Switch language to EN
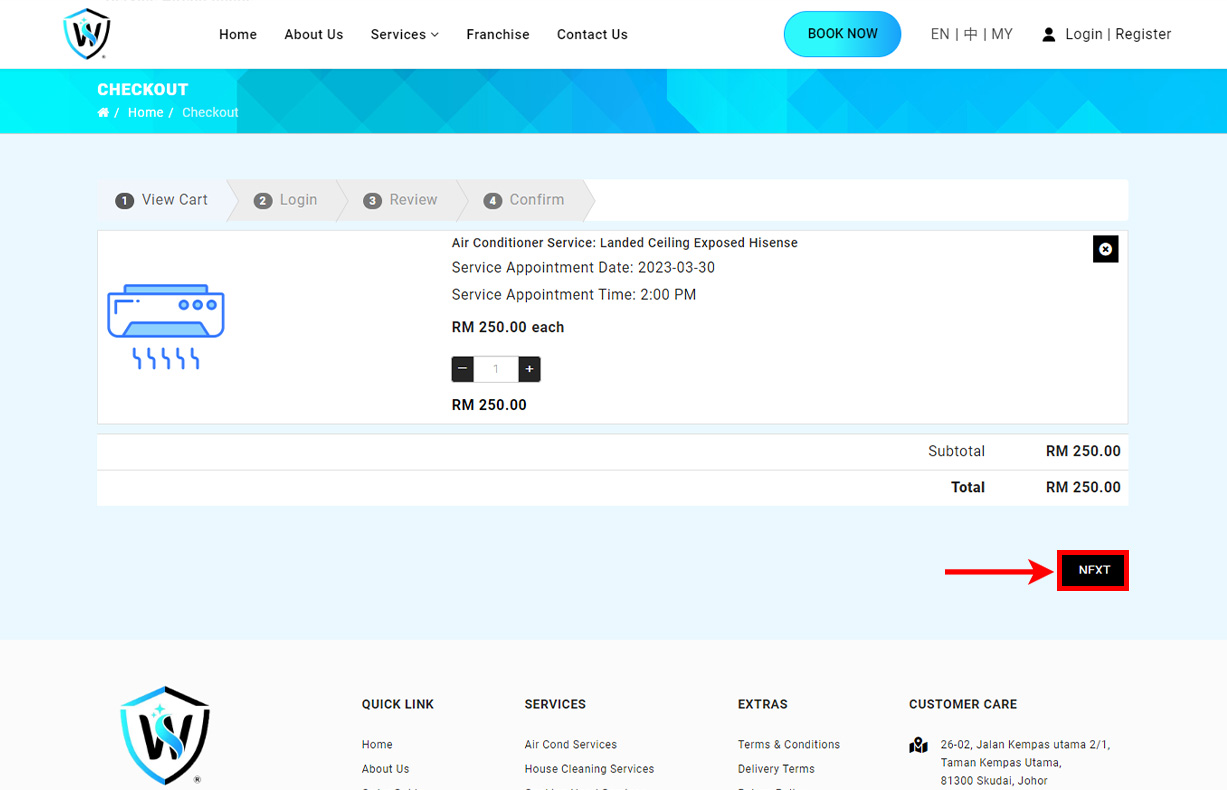1227x790 pixels. click(x=939, y=34)
